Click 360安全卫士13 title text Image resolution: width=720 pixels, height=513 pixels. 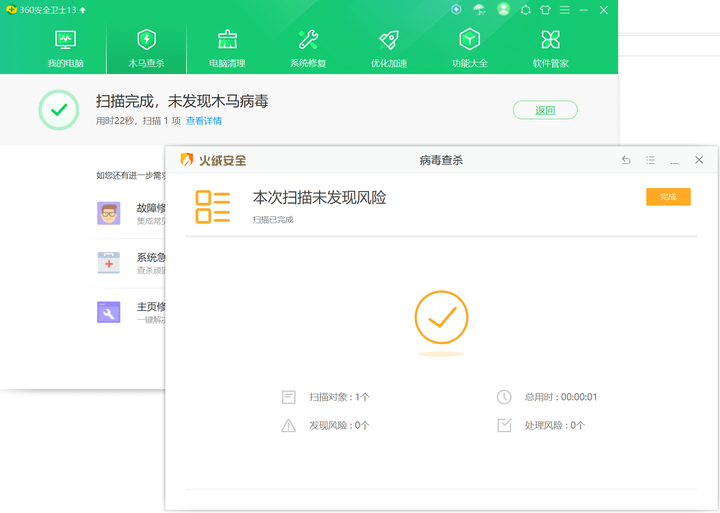coord(48,10)
